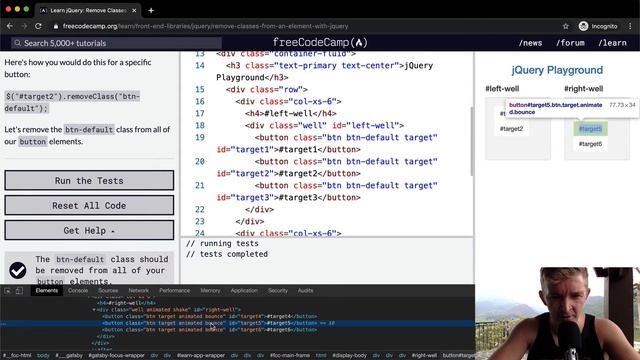Collapse the right-well div node in DevTools
Screen dimensions: 640x360
pyautogui.click(x=94, y=310)
